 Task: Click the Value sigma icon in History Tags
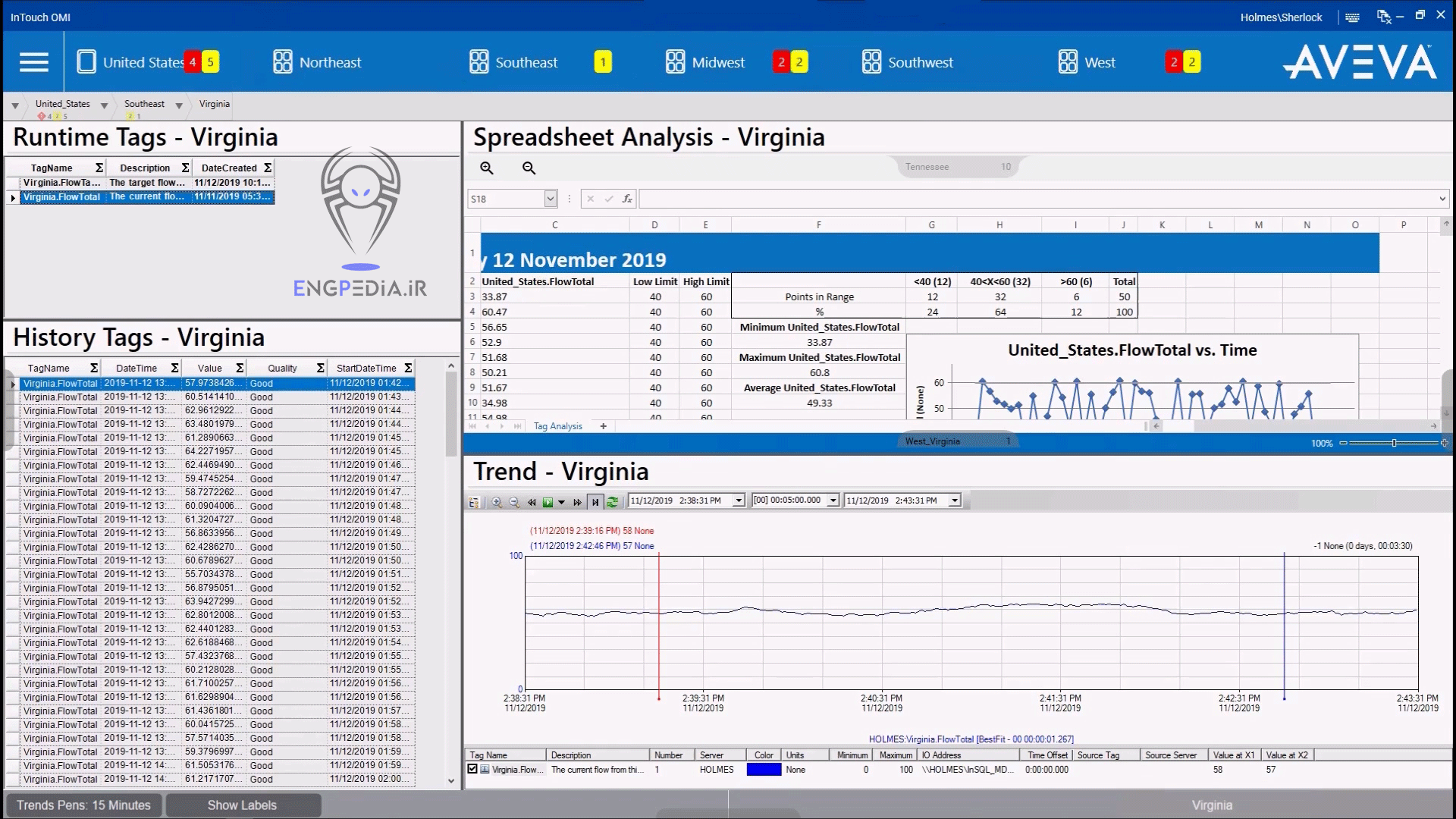tap(240, 368)
